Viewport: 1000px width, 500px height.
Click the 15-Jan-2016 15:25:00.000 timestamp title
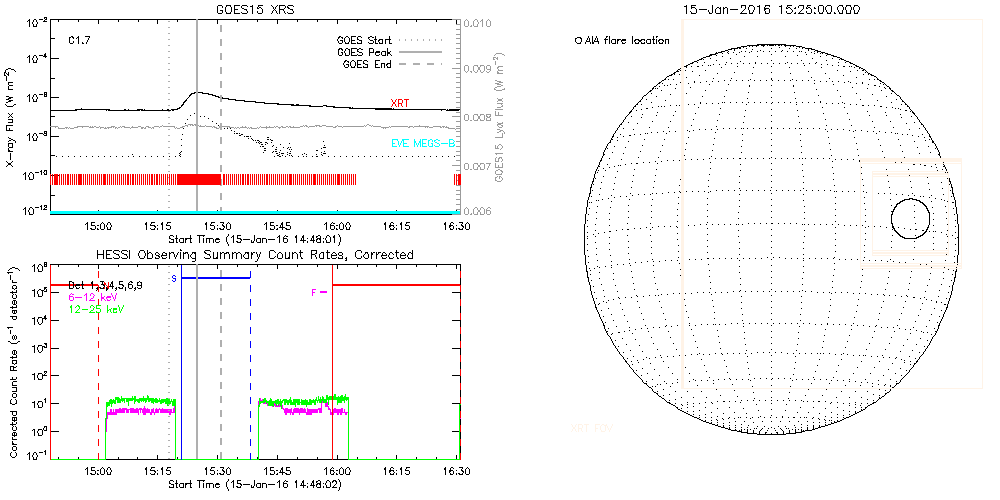coord(770,9)
